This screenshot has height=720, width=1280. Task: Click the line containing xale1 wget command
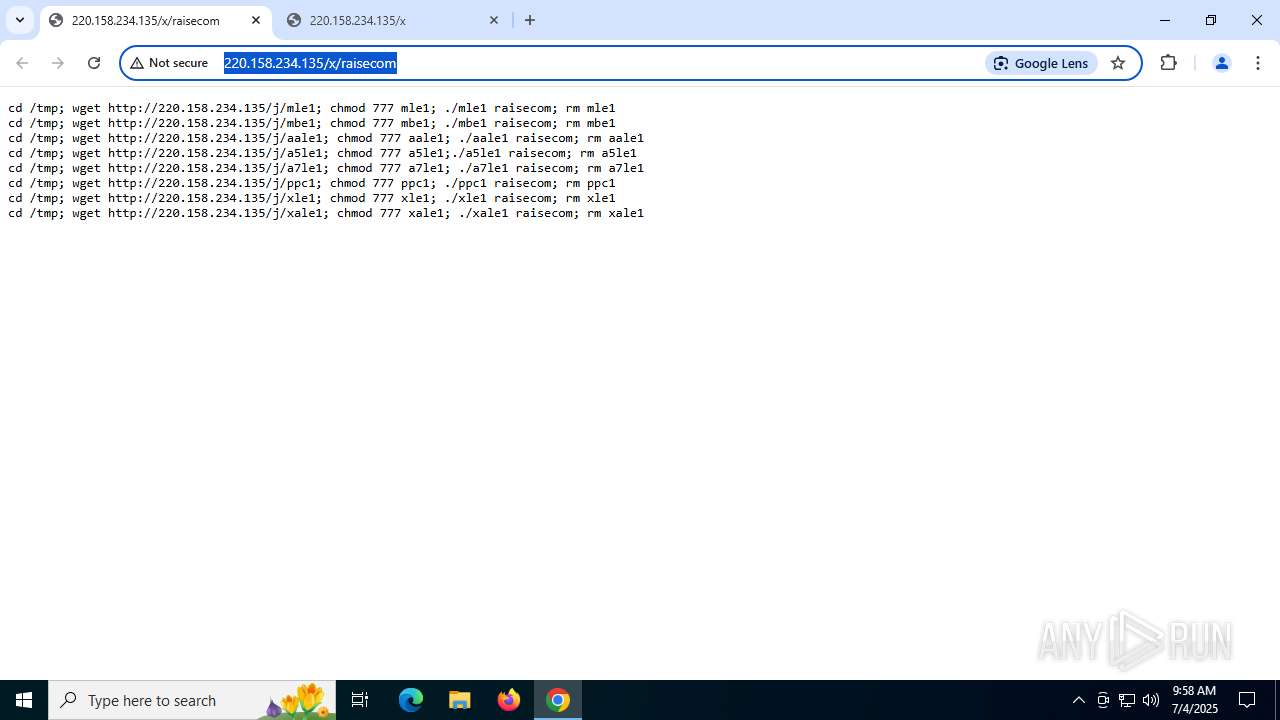(x=326, y=213)
